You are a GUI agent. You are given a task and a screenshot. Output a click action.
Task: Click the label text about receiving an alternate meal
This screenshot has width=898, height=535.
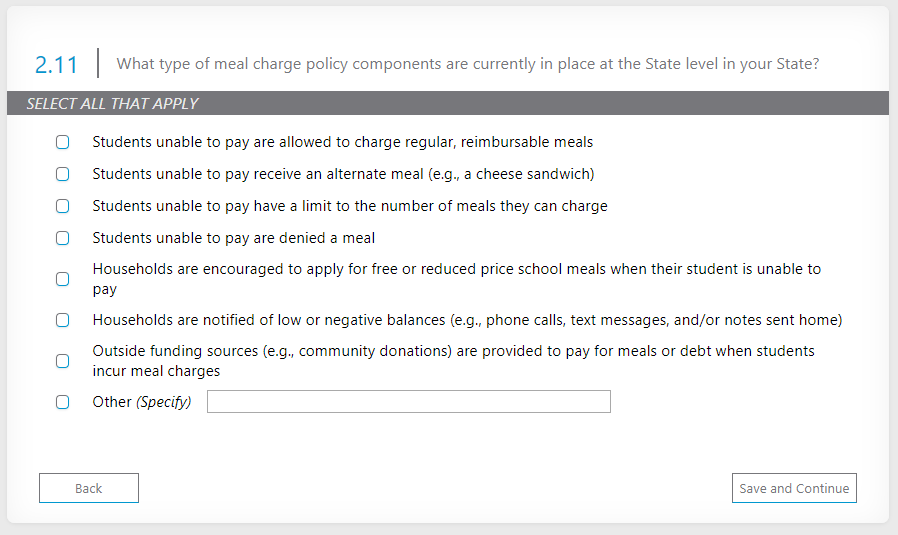[x=343, y=174]
